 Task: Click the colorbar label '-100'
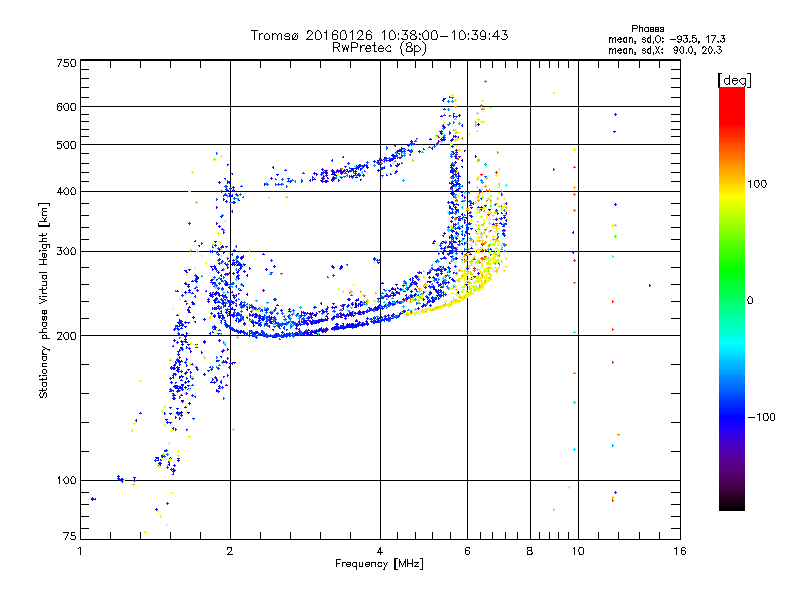tap(761, 417)
